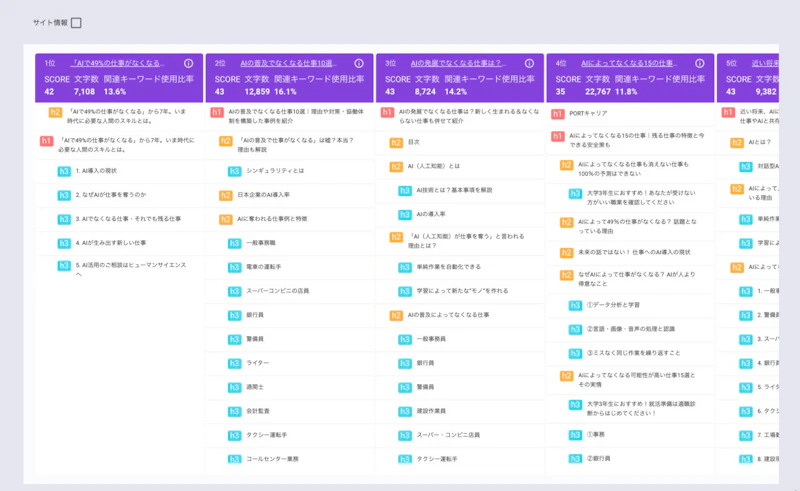Image resolution: width=800 pixels, height=491 pixels.
Task: Click the h2 badge beside 目次
Action: click(x=397, y=143)
